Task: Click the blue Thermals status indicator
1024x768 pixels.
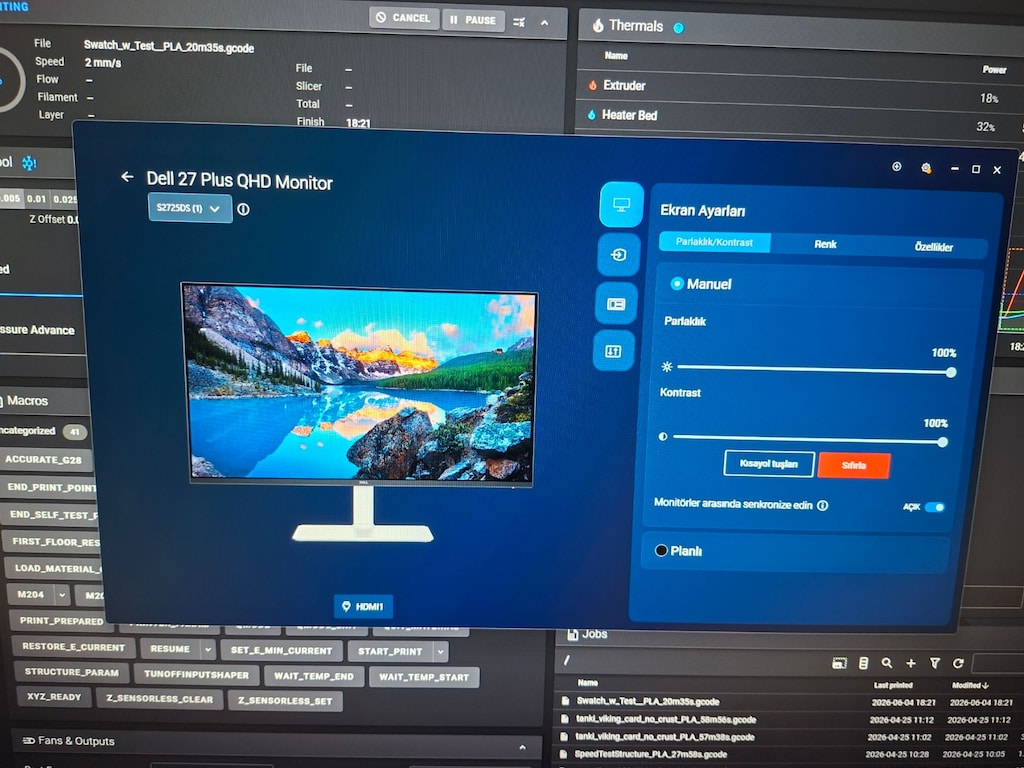Action: coord(679,28)
